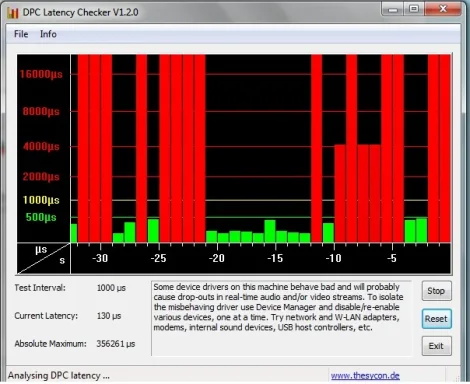Click the Absolute Maximum value 356261 µs
The width and height of the screenshot is (470, 384).
point(116,344)
